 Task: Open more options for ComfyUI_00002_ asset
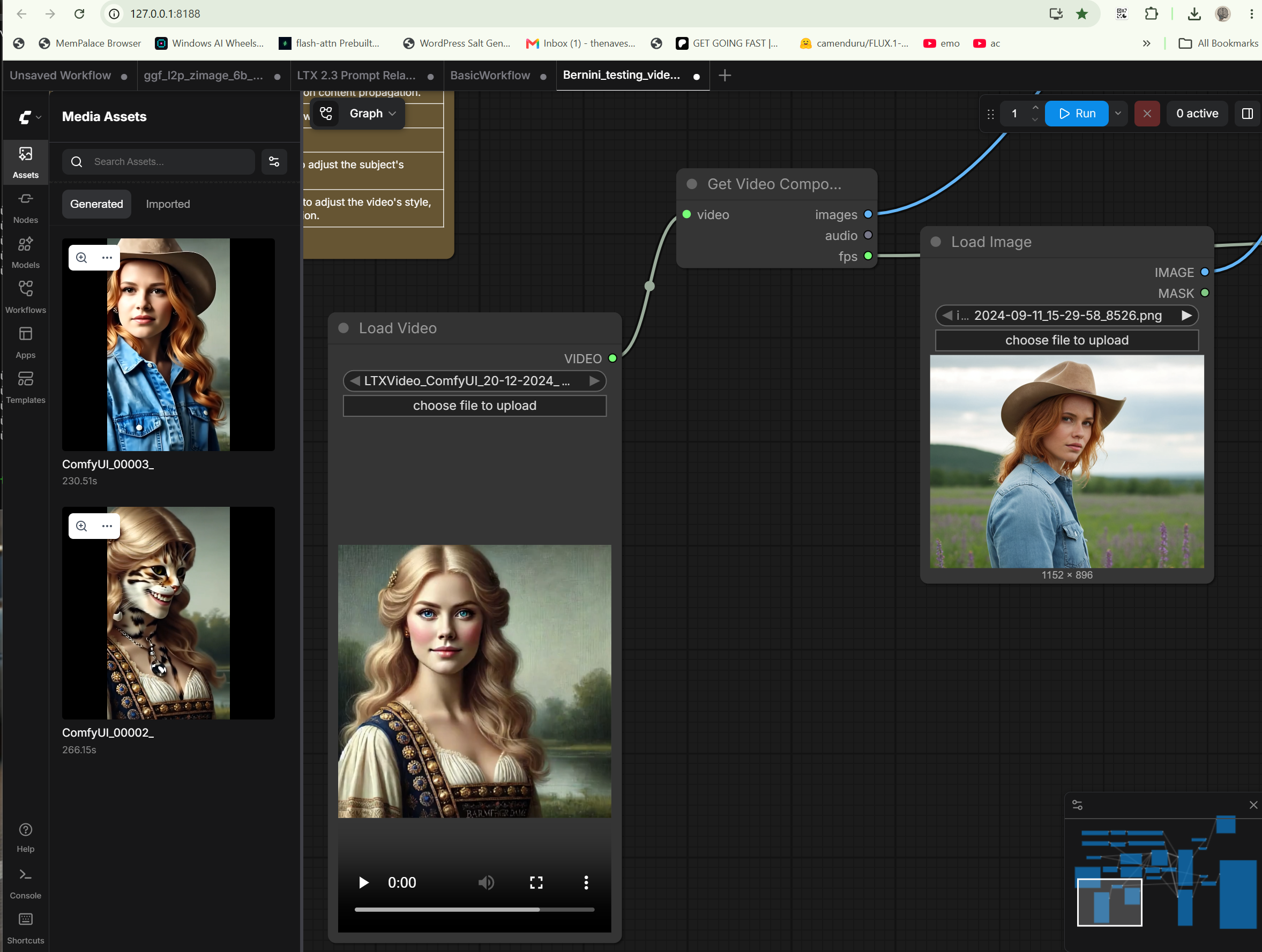click(107, 526)
